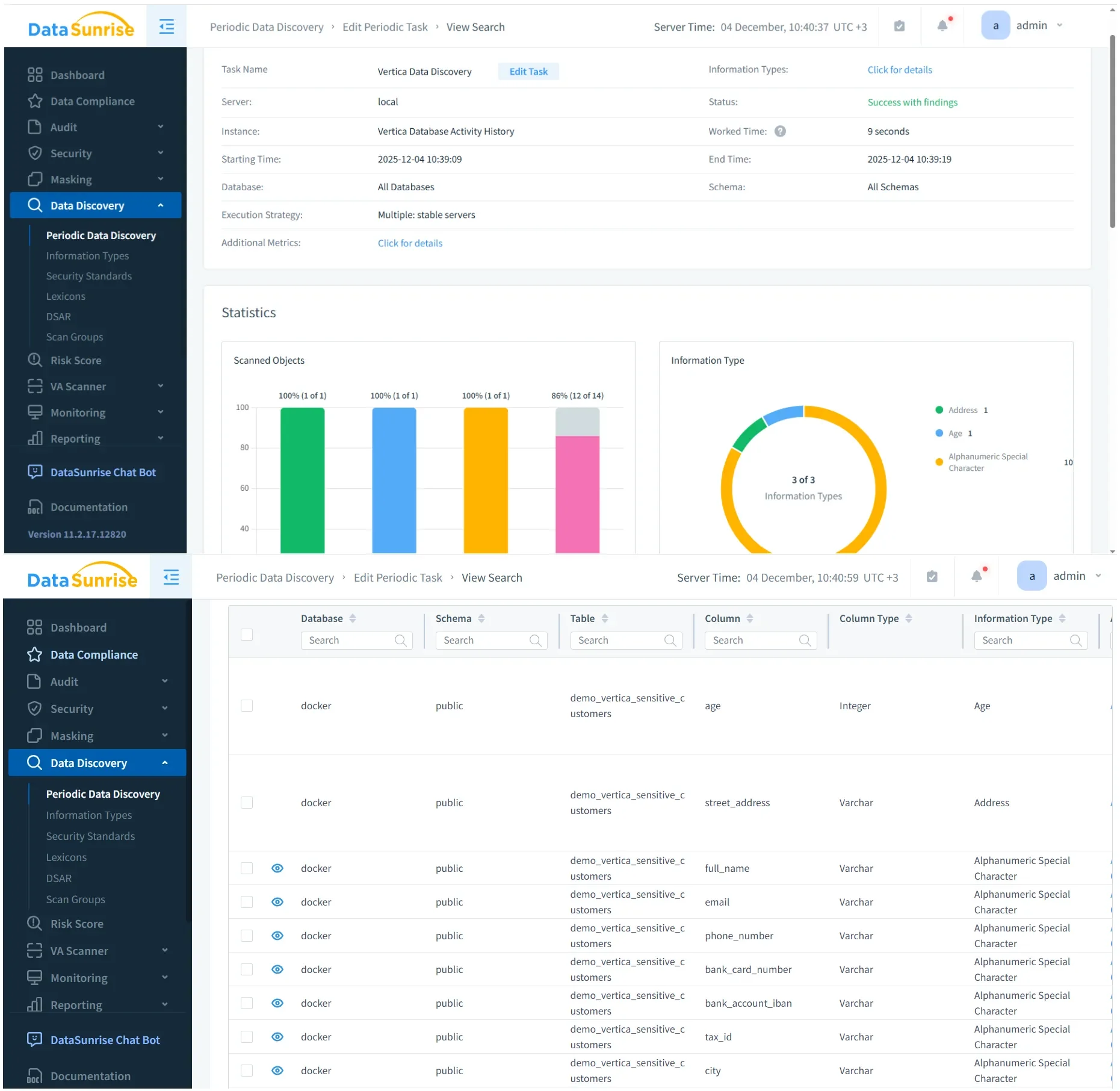The width and height of the screenshot is (1120, 1091).
Task: Click the Age legend color dot
Action: tap(938, 433)
